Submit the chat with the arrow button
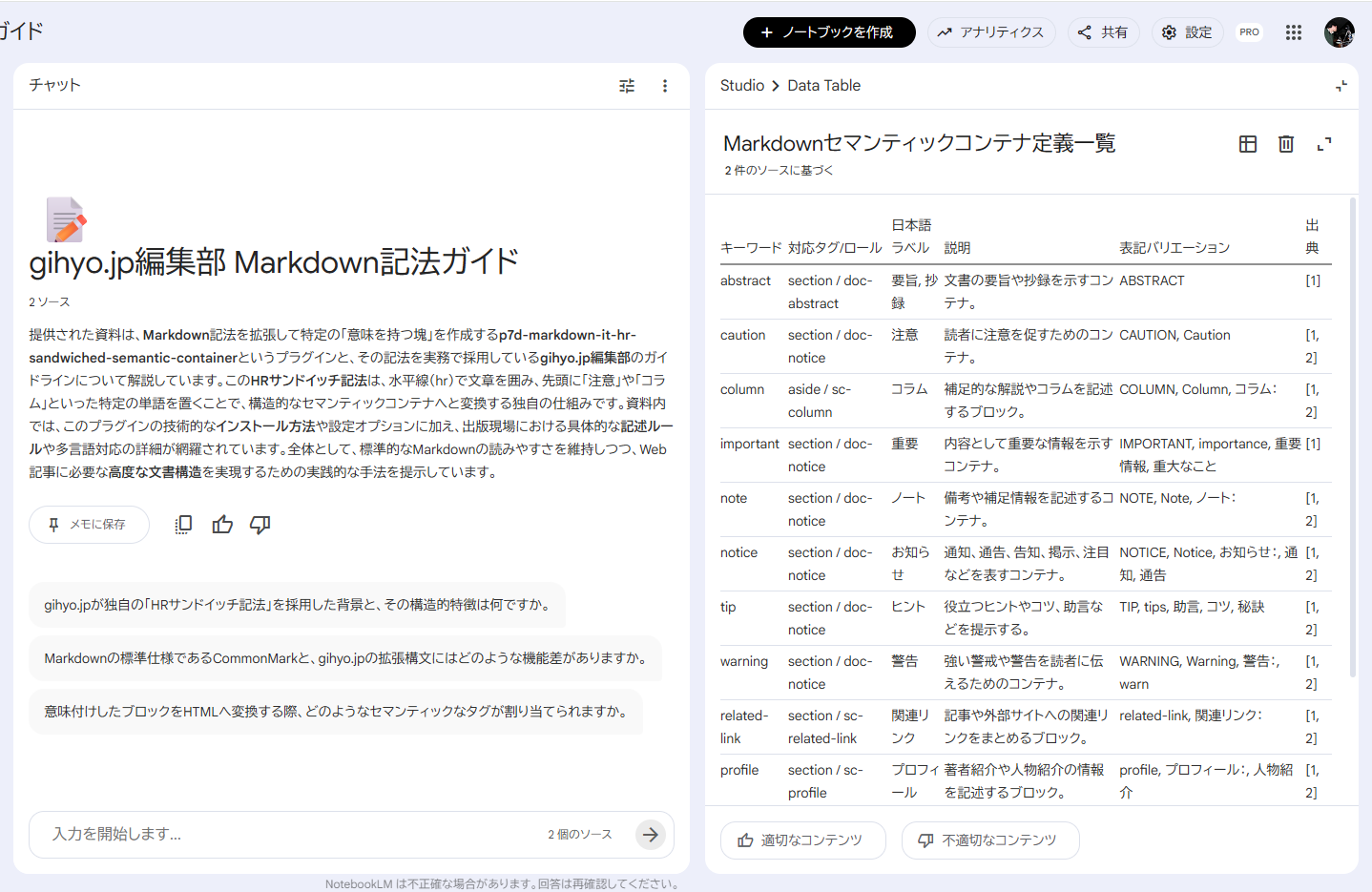This screenshot has width=1372, height=892. (651, 834)
